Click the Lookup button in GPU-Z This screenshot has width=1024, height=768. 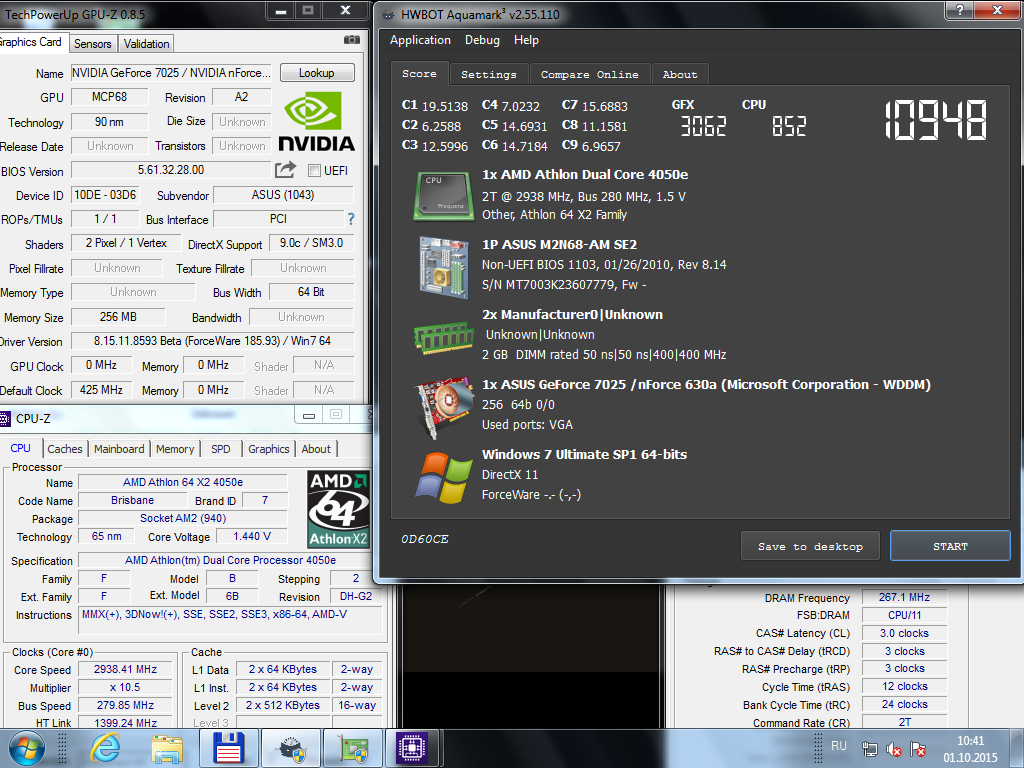click(317, 72)
